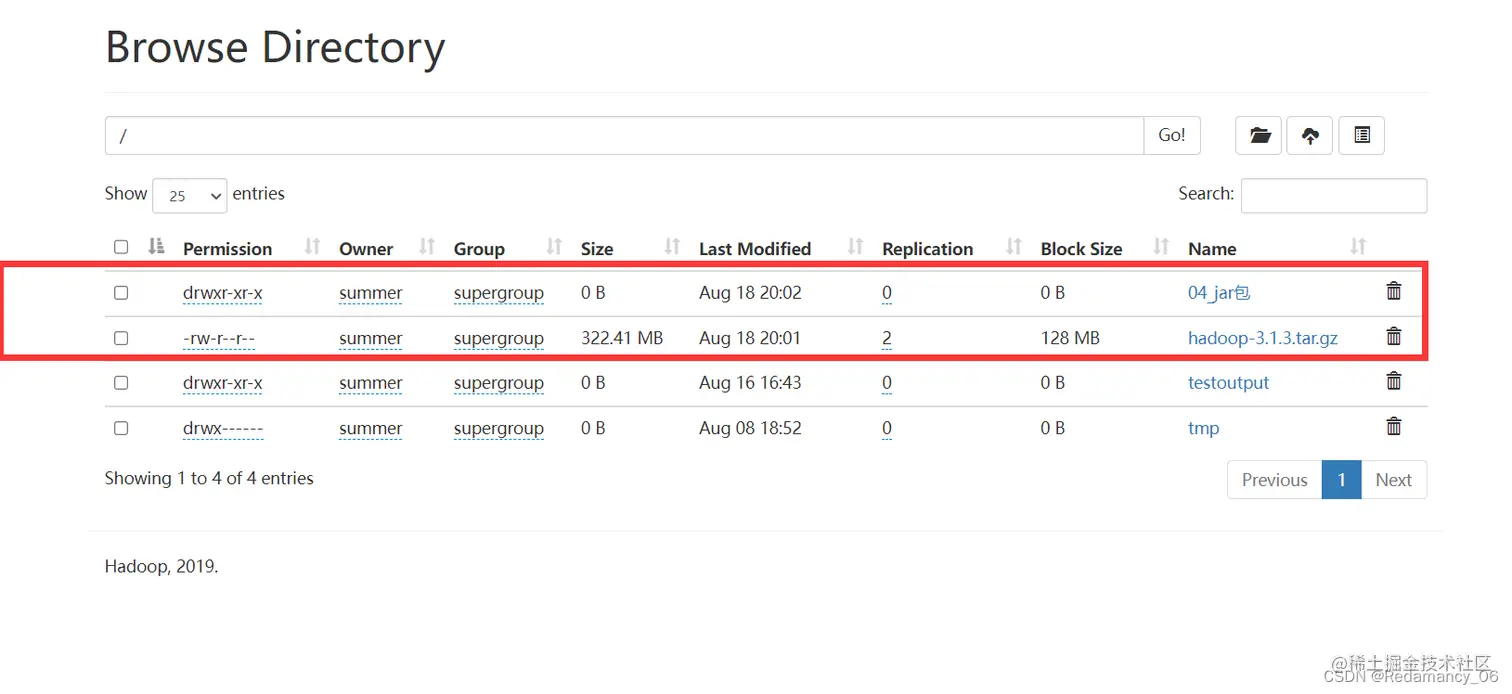Sort by Size column arrows
Image resolution: width=1512 pixels, height=694 pixels.
tap(672, 246)
